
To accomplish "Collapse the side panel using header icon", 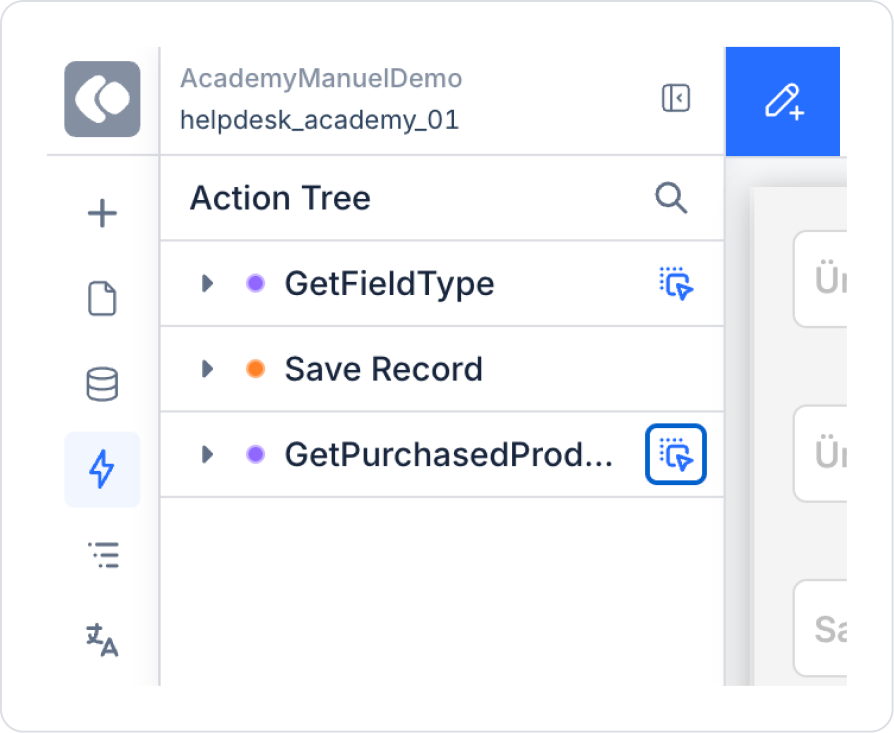I will [676, 98].
